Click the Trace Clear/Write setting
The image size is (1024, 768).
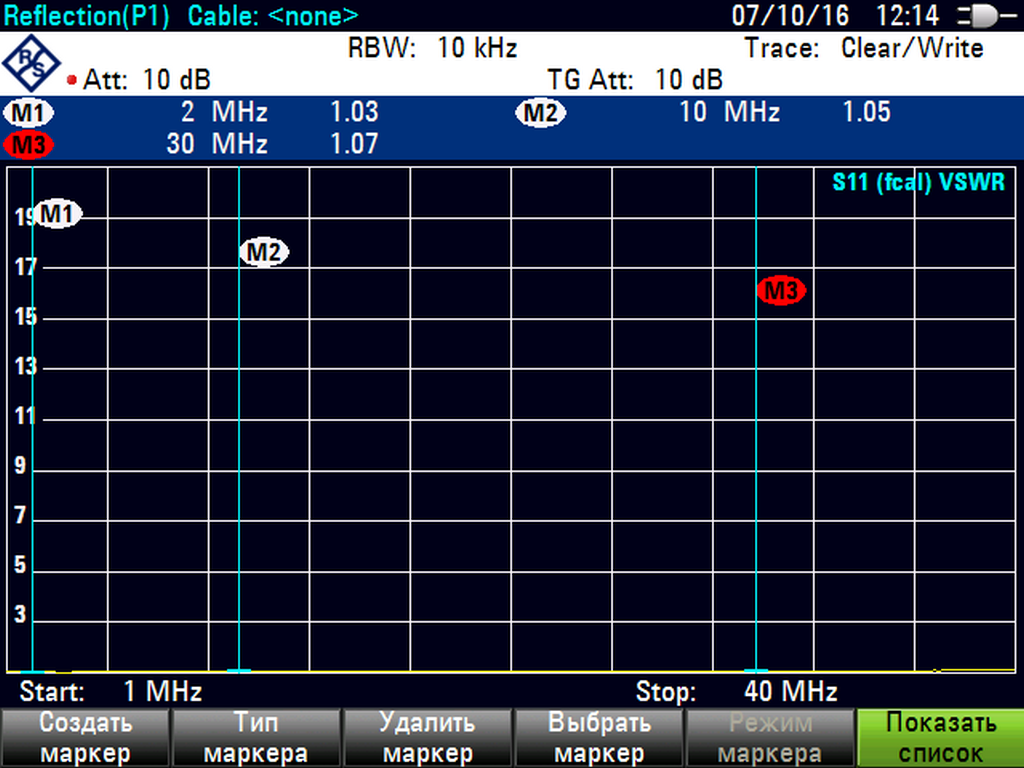pos(864,48)
